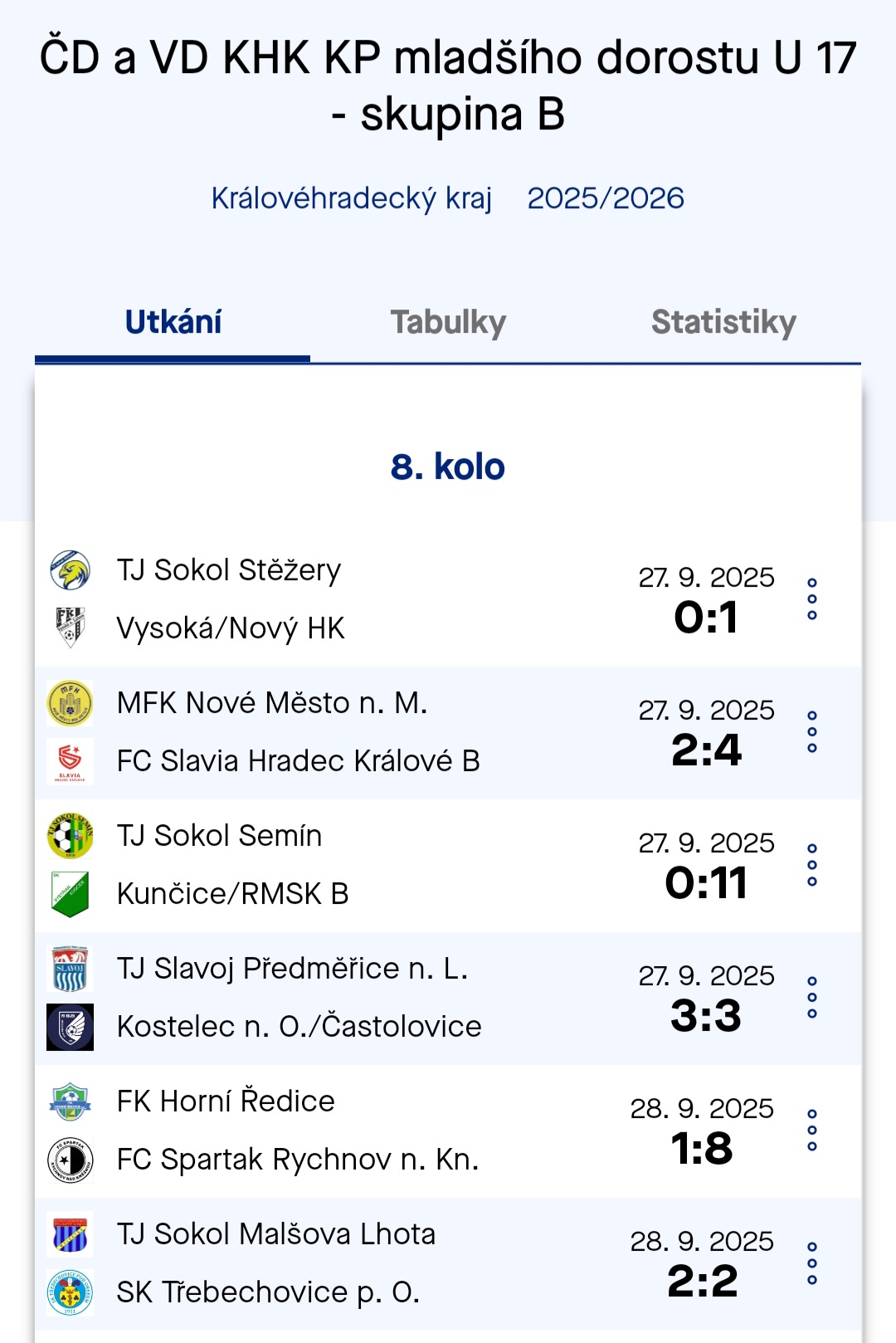Open the 2025/2026 season link

606,198
